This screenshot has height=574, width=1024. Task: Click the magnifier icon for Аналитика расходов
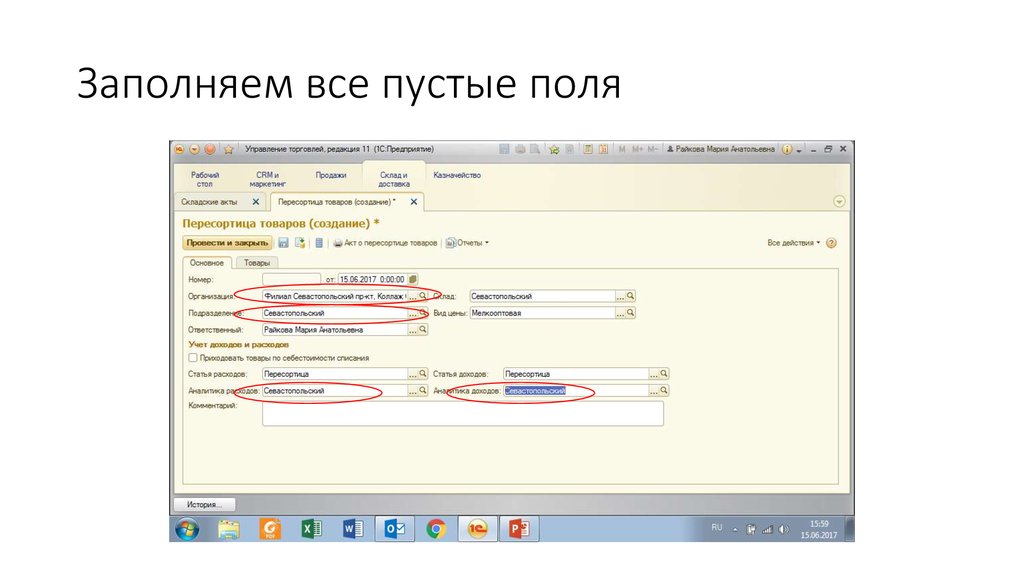pos(423,391)
